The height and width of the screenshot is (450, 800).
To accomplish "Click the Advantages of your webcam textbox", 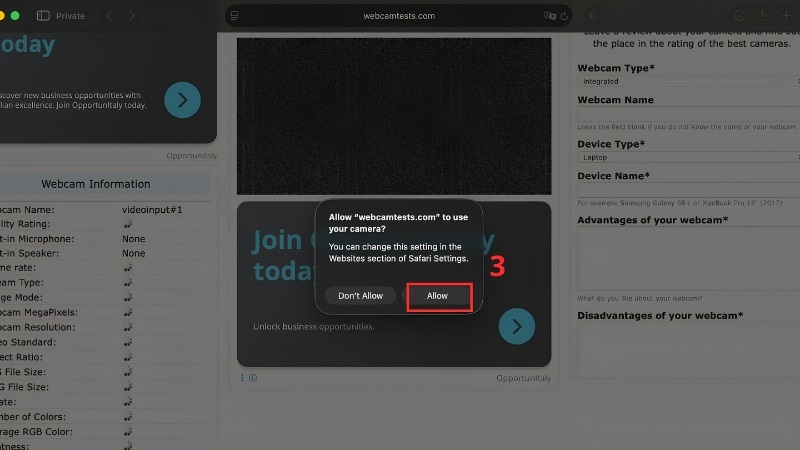I will 689,259.
